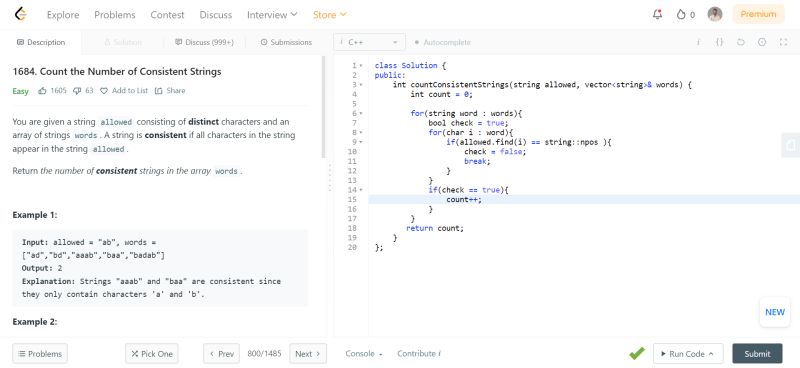Click the Premium button
800x368 pixels.
click(758, 14)
